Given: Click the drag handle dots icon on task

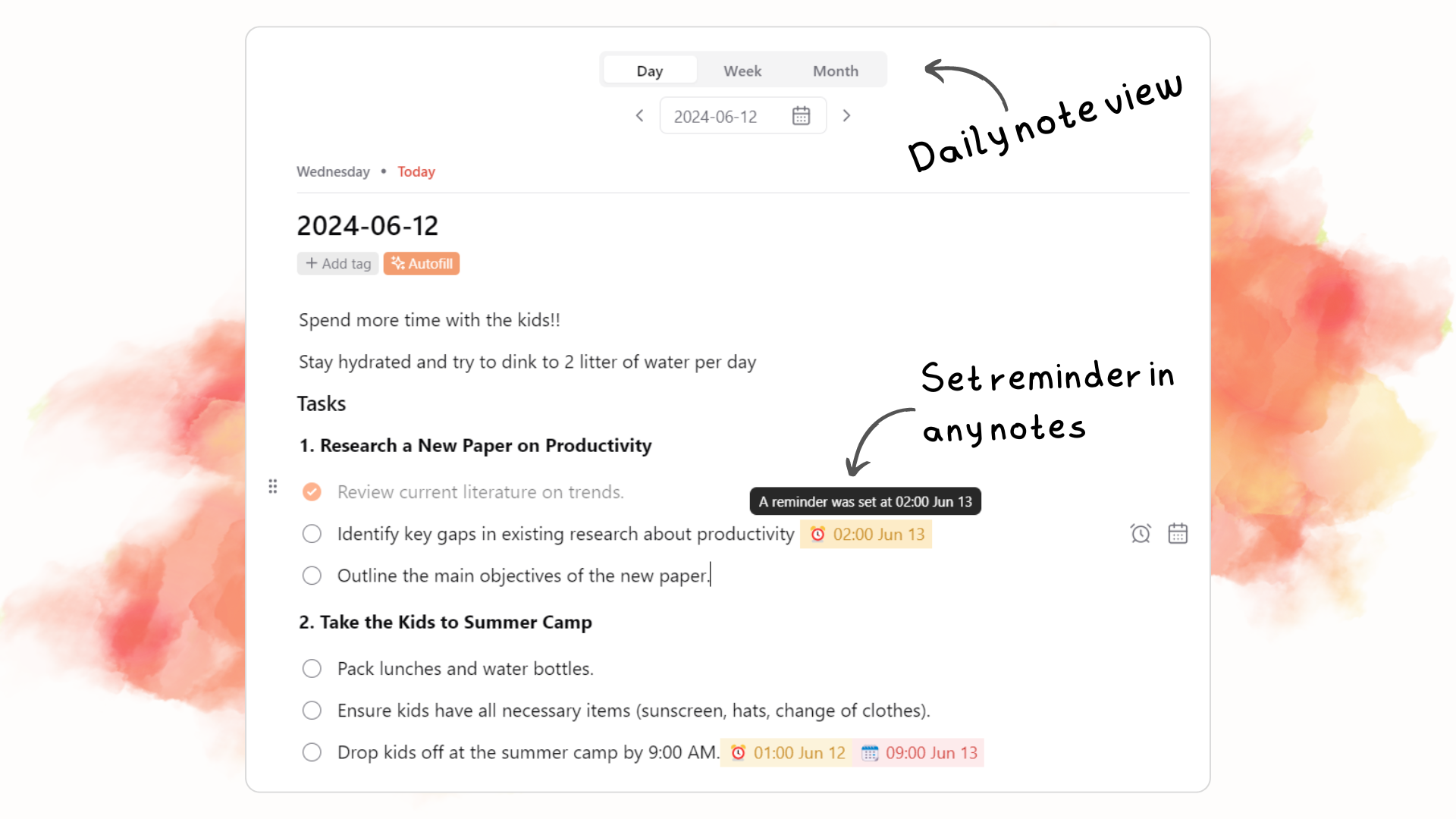Looking at the screenshot, I should tap(272, 485).
